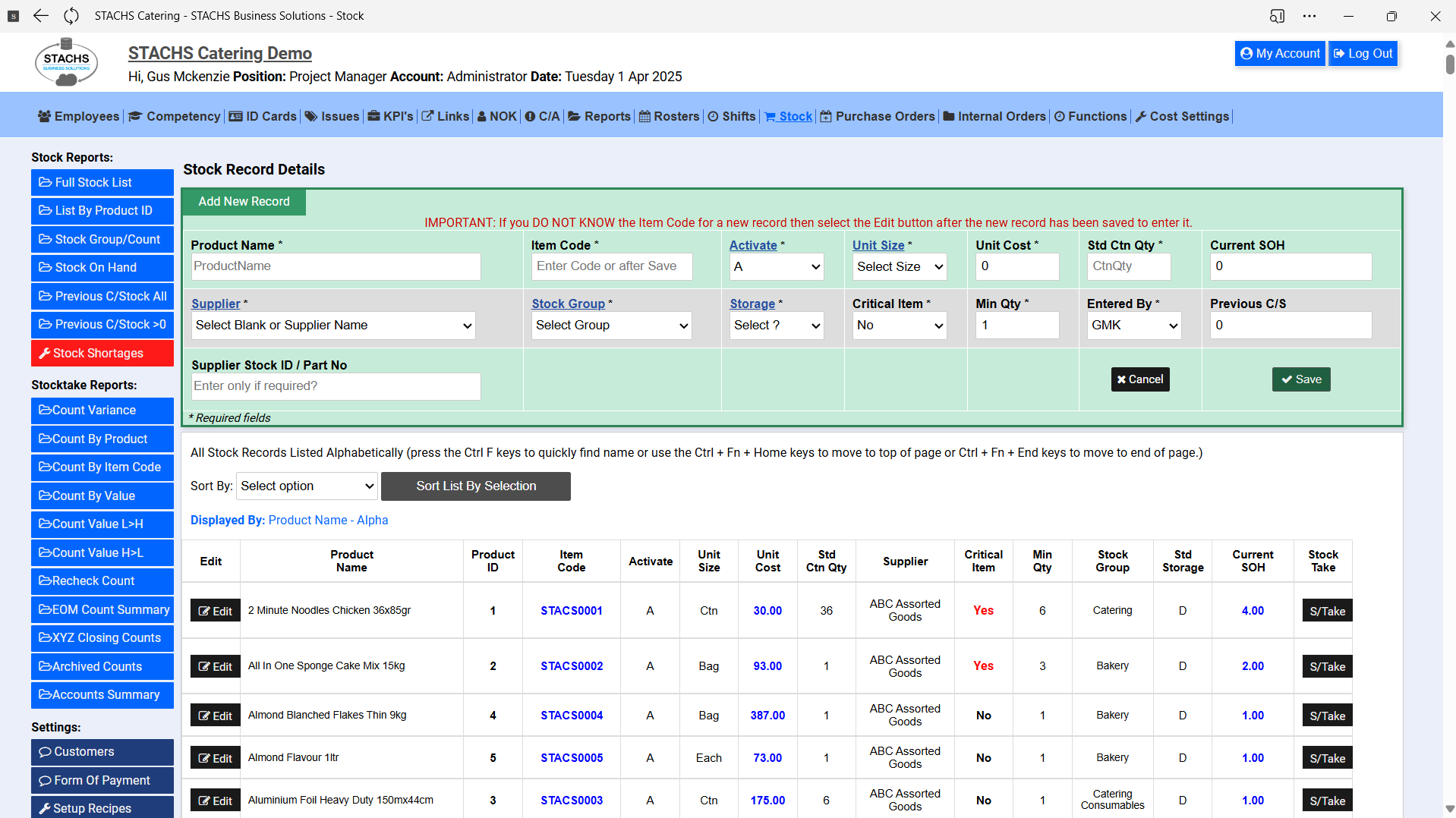Open Purchase Orders menu

(878, 116)
